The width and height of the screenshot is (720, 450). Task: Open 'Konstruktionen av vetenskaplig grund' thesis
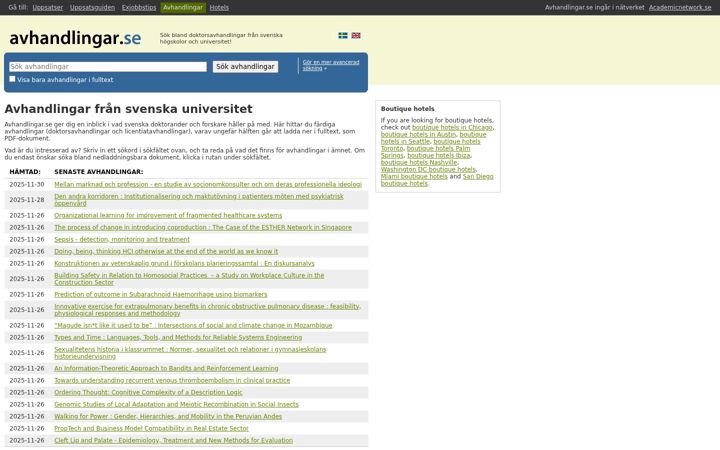click(x=184, y=263)
